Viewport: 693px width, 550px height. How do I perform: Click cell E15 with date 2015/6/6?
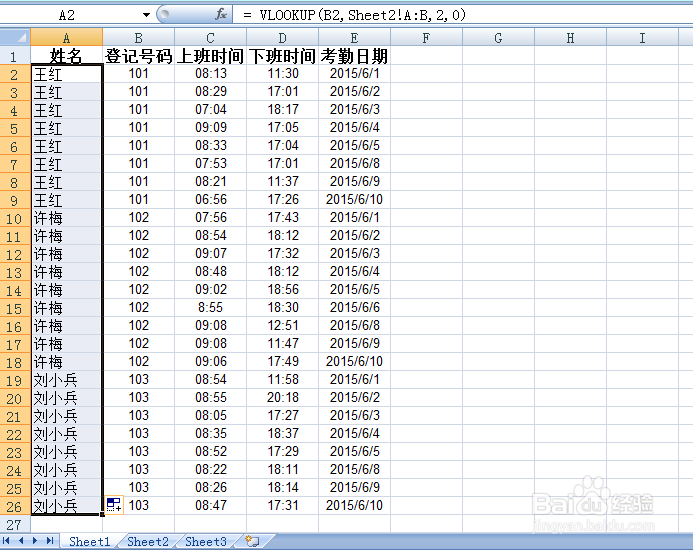[354, 308]
